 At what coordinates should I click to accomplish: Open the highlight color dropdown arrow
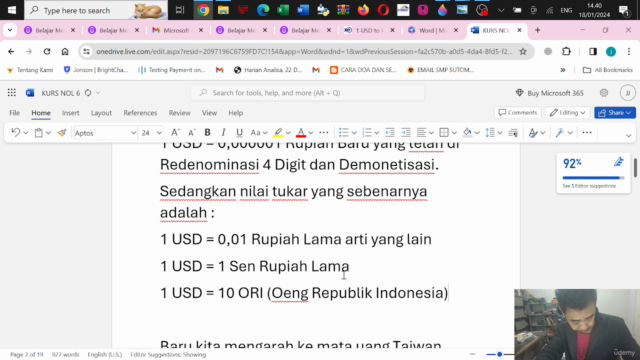click(288, 133)
